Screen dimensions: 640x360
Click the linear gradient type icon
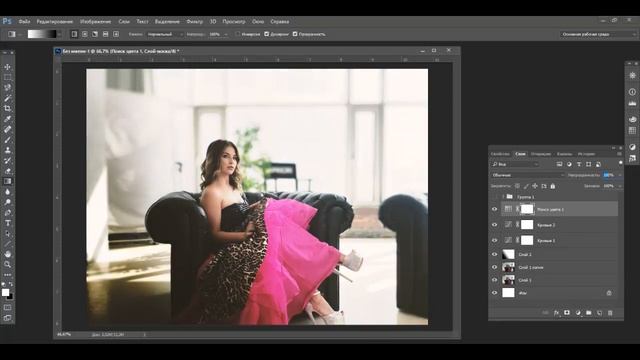pos(74,34)
